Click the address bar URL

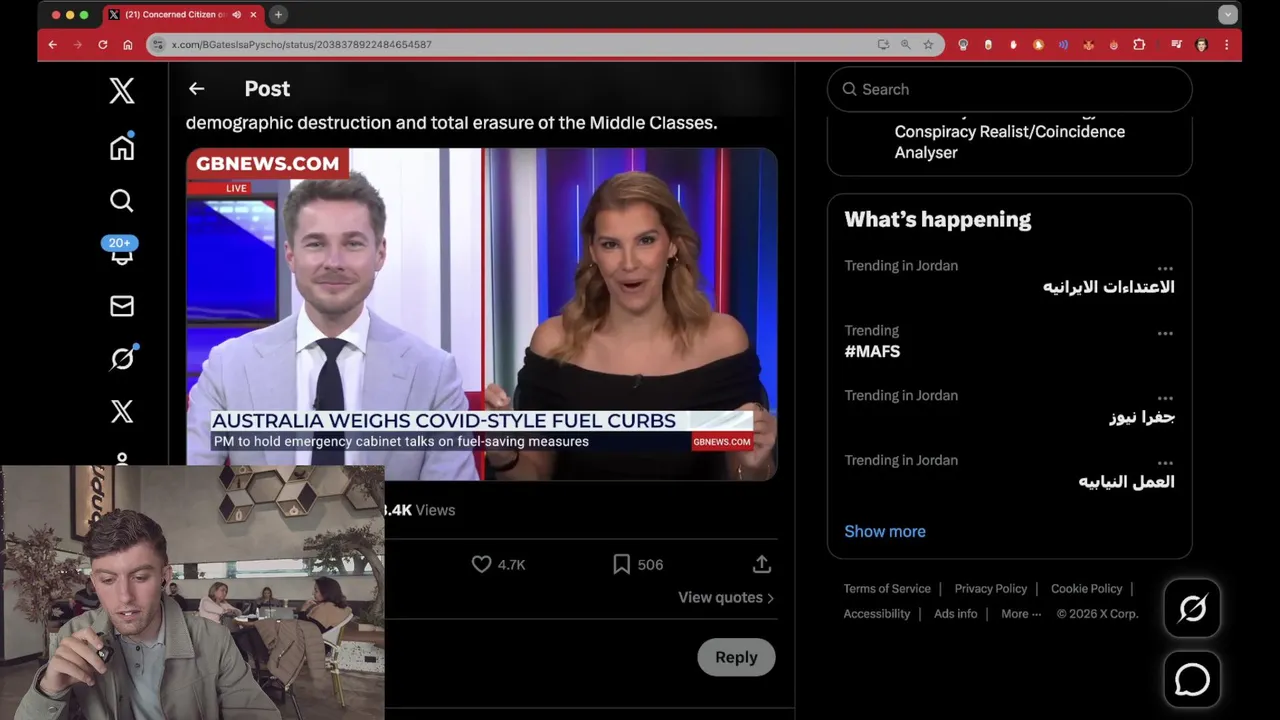(302, 45)
